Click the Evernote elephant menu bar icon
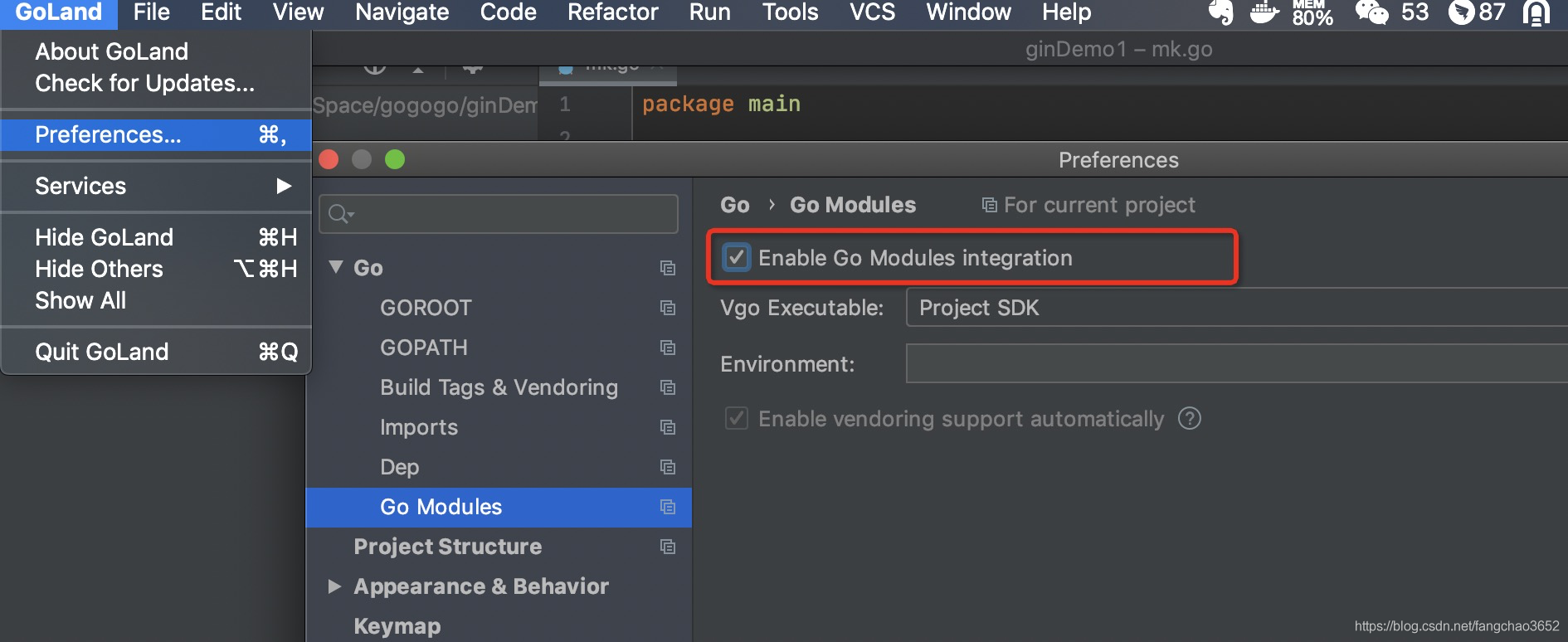 coord(1220,12)
